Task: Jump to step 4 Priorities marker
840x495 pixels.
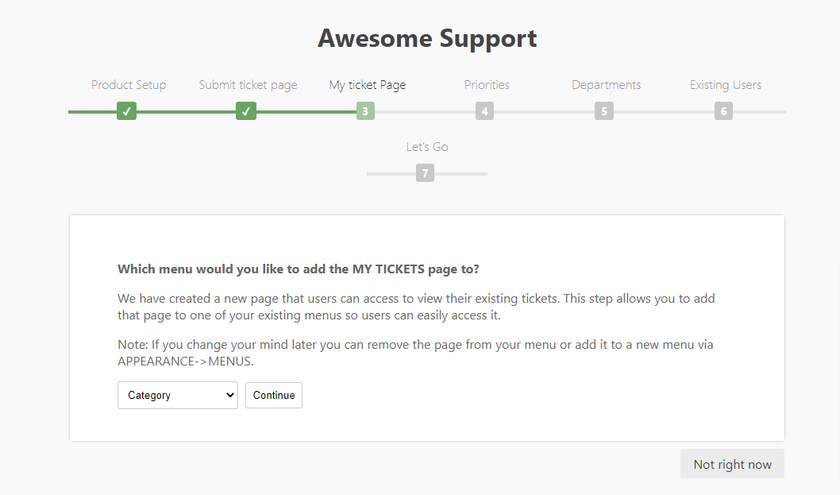Action: coord(485,111)
